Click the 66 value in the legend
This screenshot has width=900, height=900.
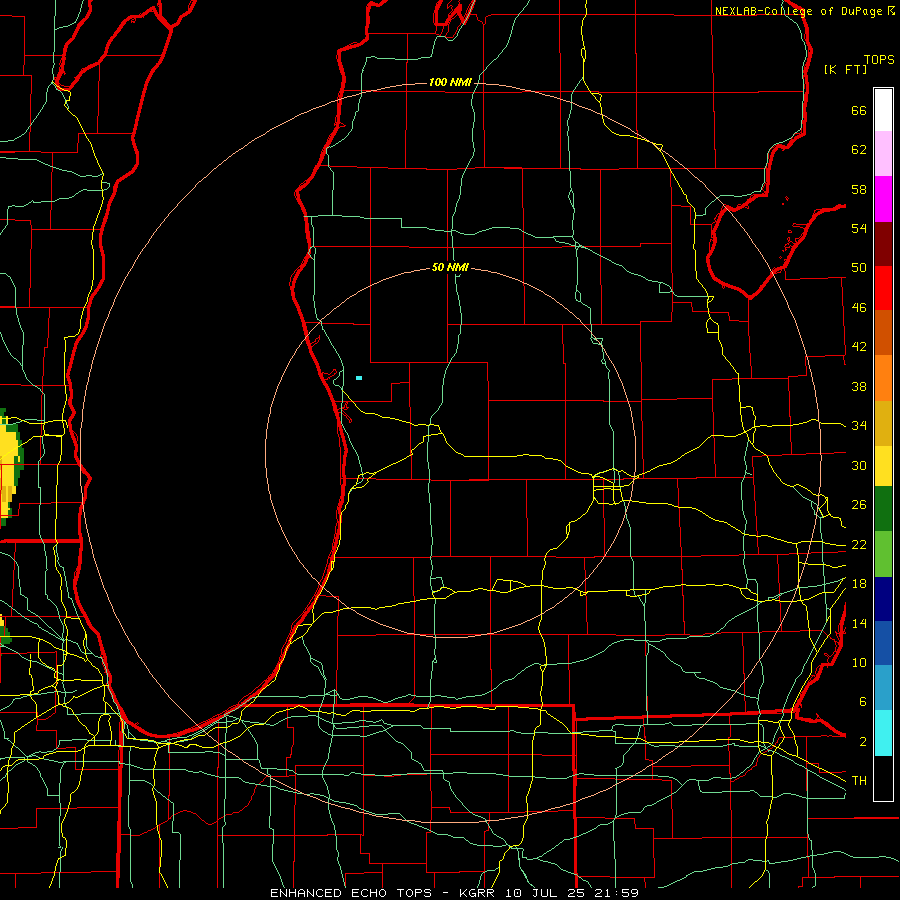coord(859,111)
